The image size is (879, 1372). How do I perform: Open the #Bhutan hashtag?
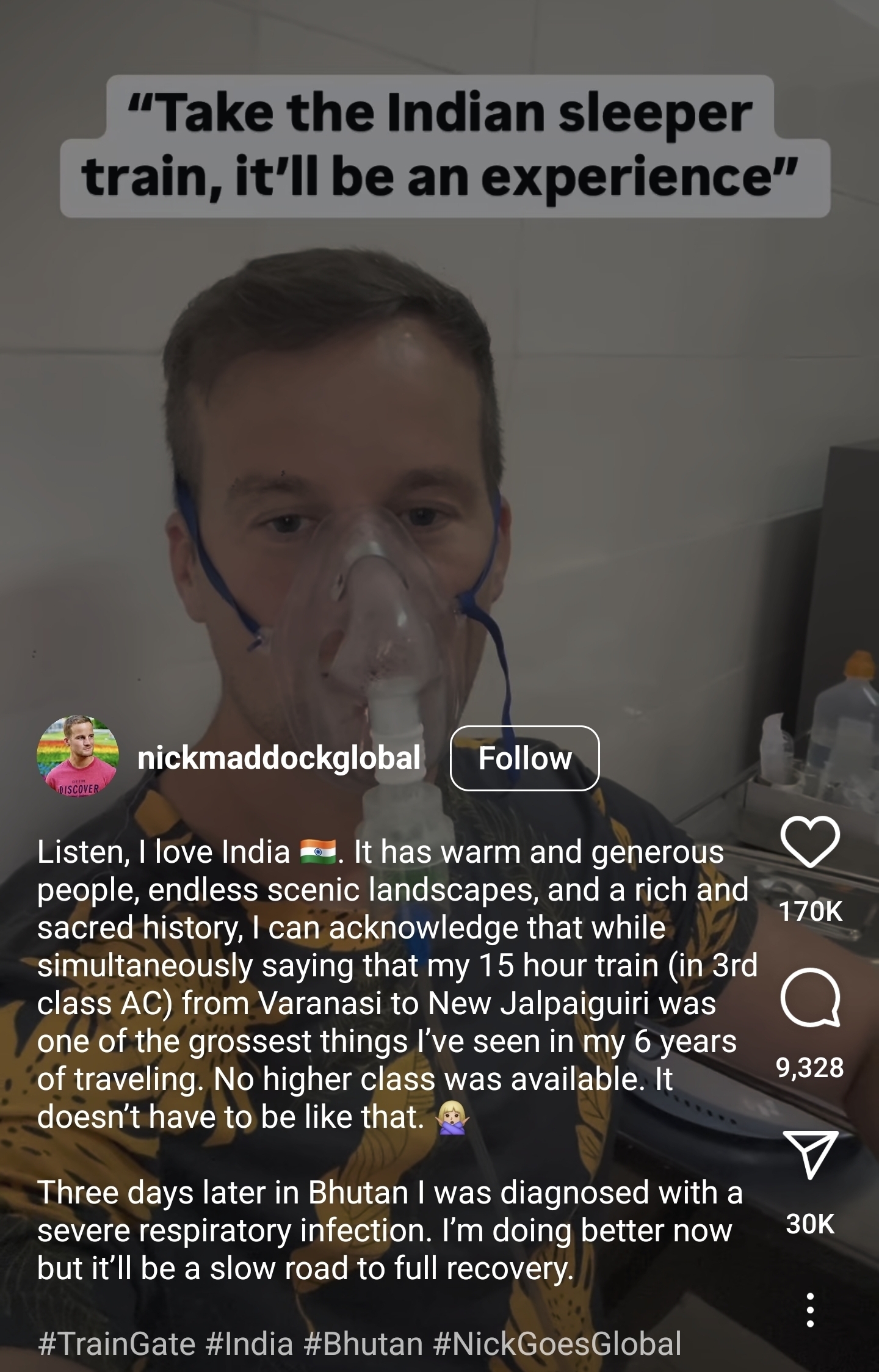click(363, 1344)
